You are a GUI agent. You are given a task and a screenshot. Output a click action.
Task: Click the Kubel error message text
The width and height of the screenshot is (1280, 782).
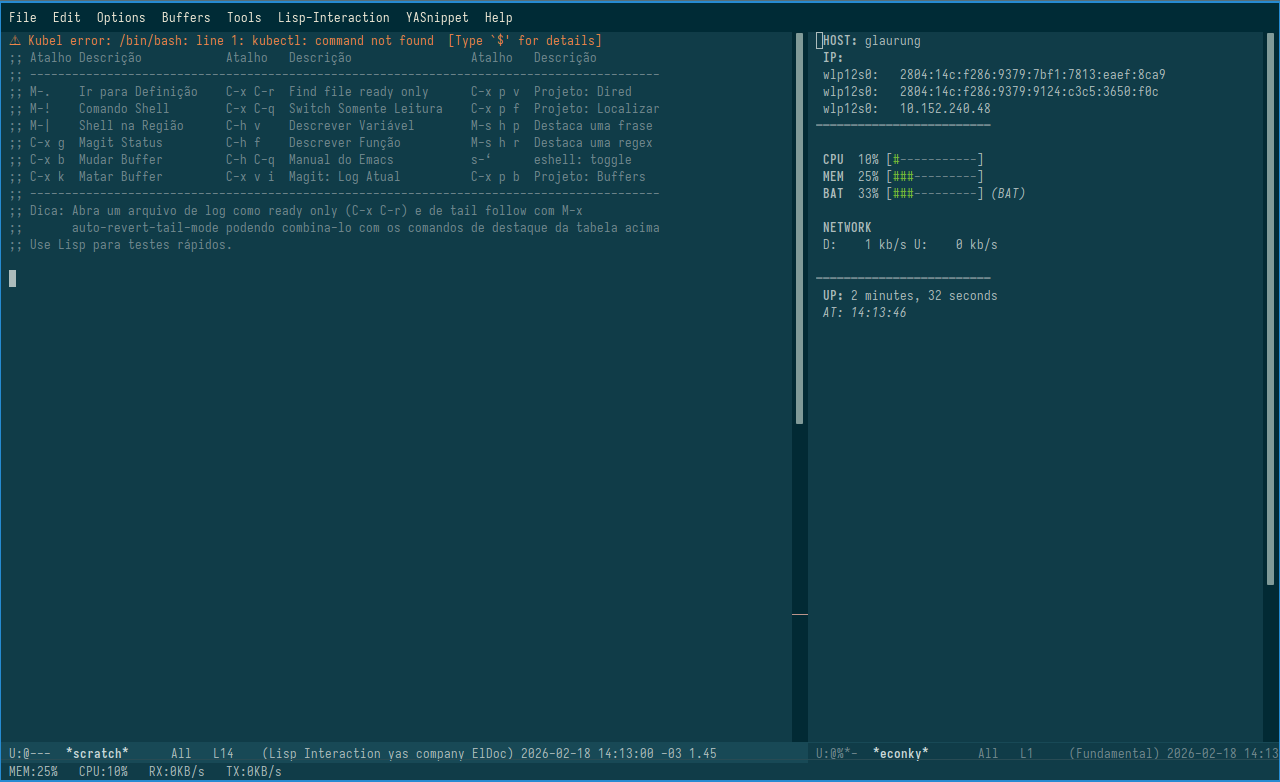click(231, 41)
